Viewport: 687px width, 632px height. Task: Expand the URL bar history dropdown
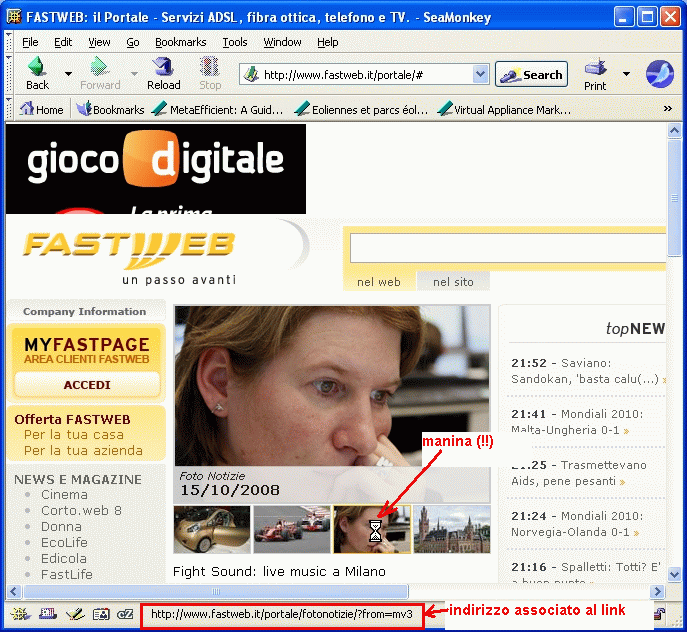click(x=480, y=74)
